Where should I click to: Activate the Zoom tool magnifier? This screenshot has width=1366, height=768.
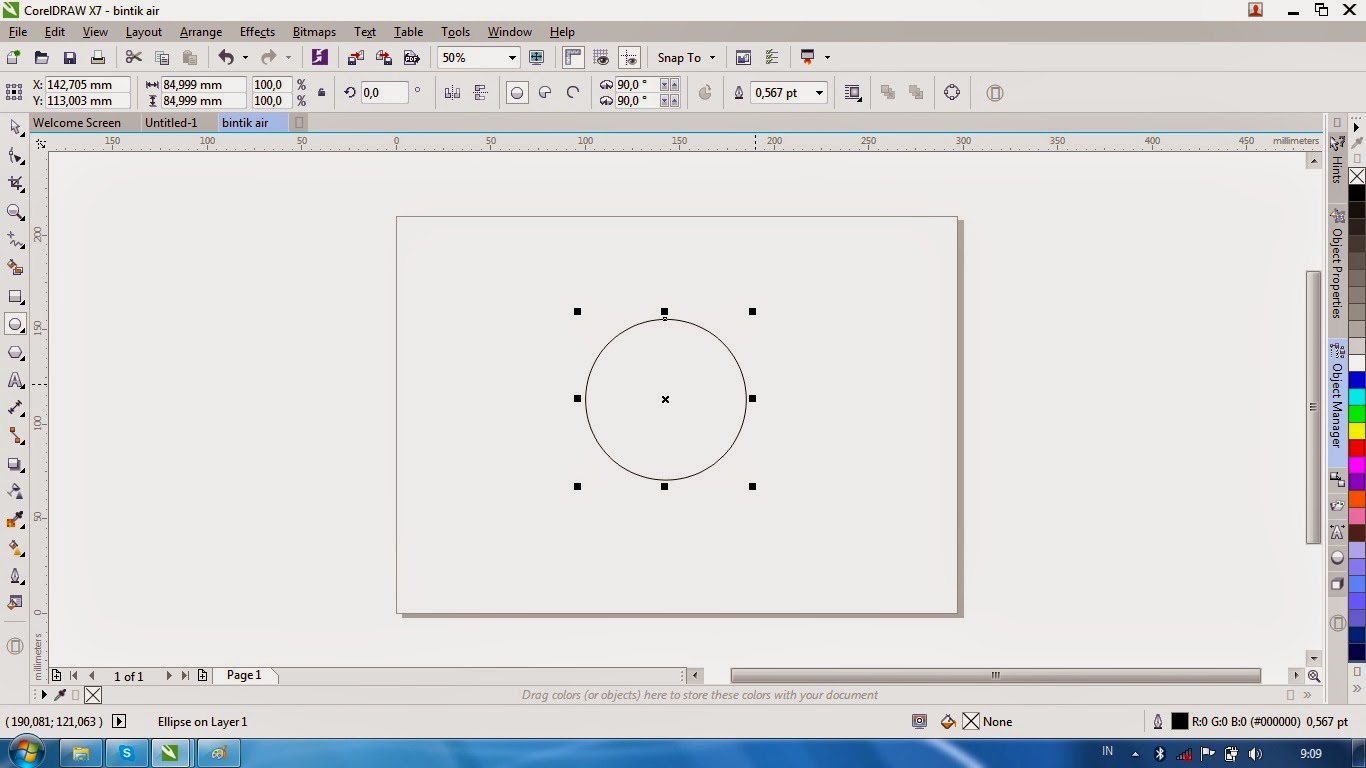click(15, 212)
